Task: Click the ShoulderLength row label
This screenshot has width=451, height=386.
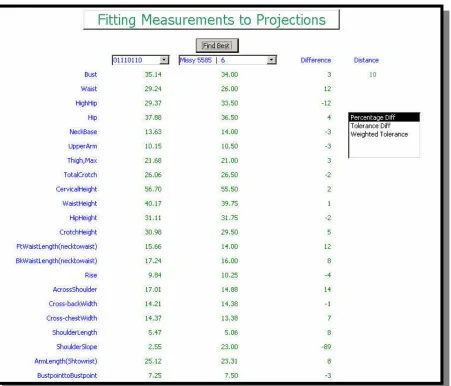Action: (x=75, y=332)
